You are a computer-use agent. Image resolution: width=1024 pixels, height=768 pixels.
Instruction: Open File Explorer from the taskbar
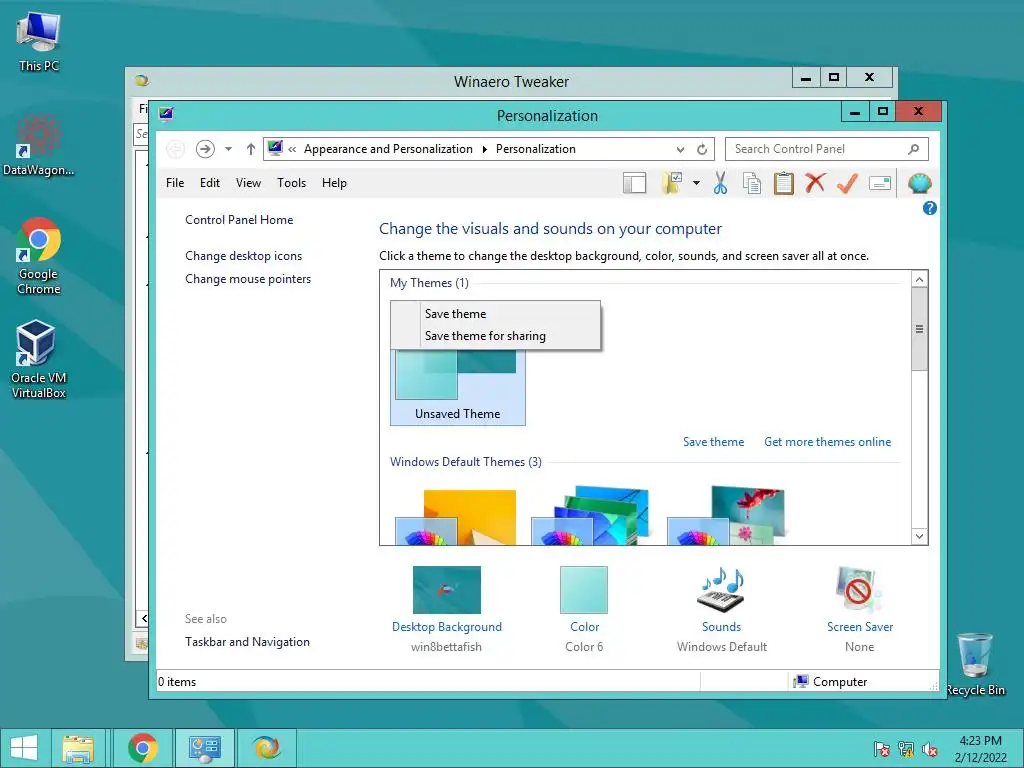78,748
